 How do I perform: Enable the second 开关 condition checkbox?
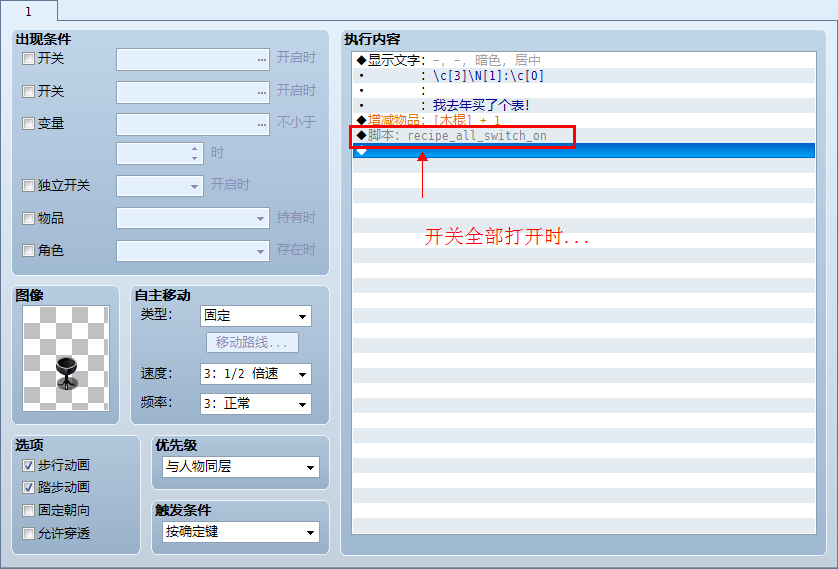click(28, 91)
